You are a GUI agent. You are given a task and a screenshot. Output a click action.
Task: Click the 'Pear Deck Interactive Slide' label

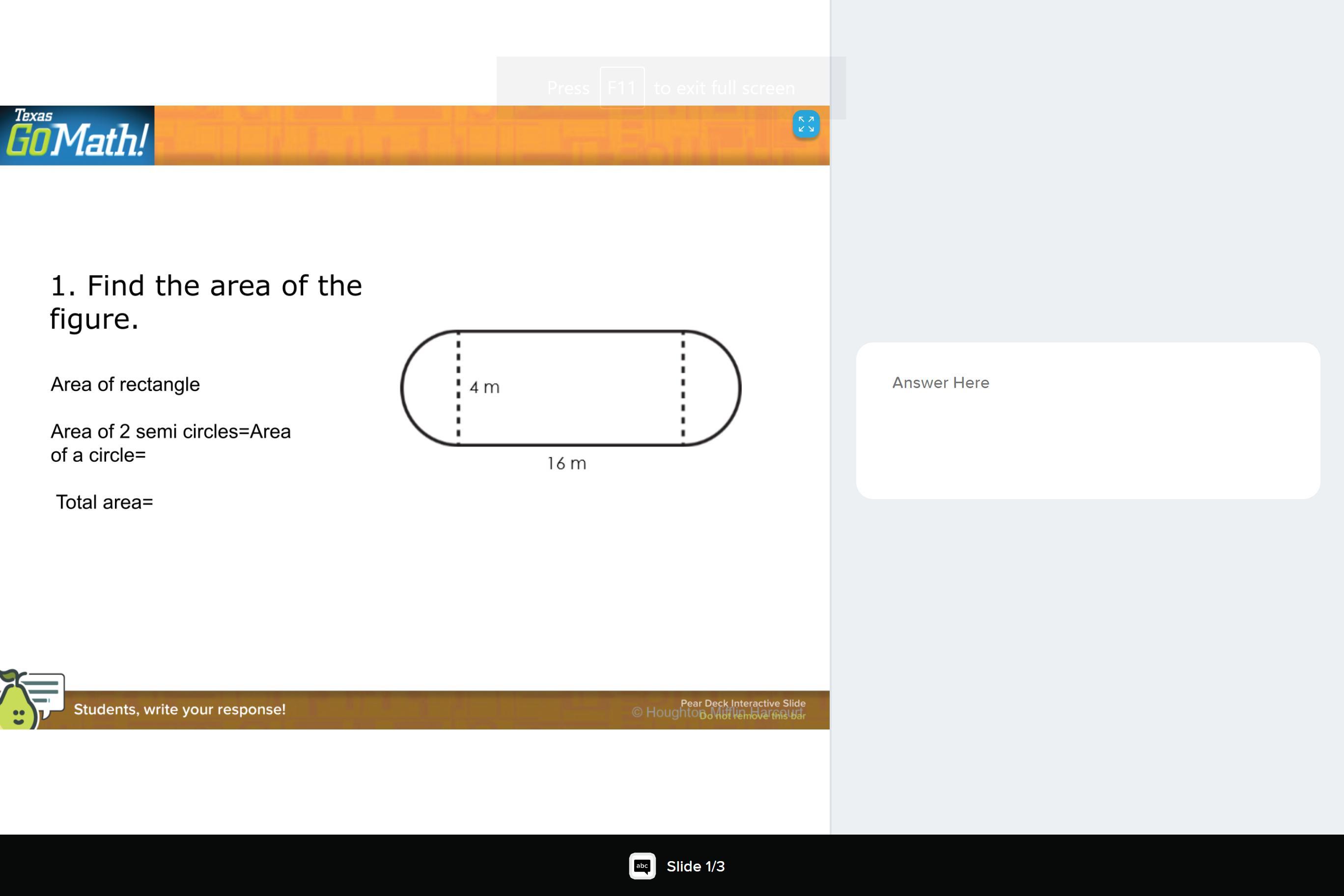(742, 703)
